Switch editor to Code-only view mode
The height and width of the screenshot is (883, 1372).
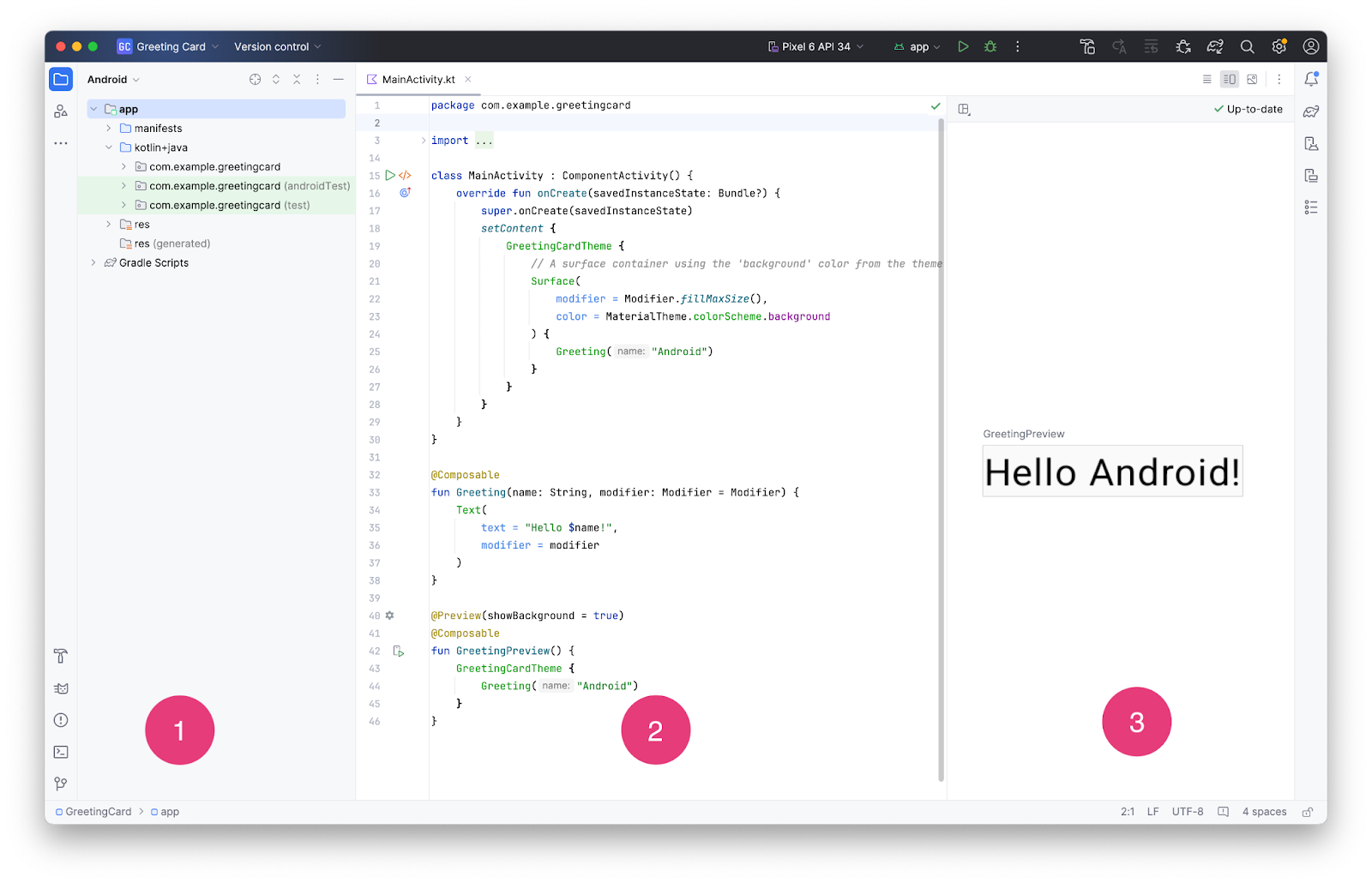coord(1207,79)
